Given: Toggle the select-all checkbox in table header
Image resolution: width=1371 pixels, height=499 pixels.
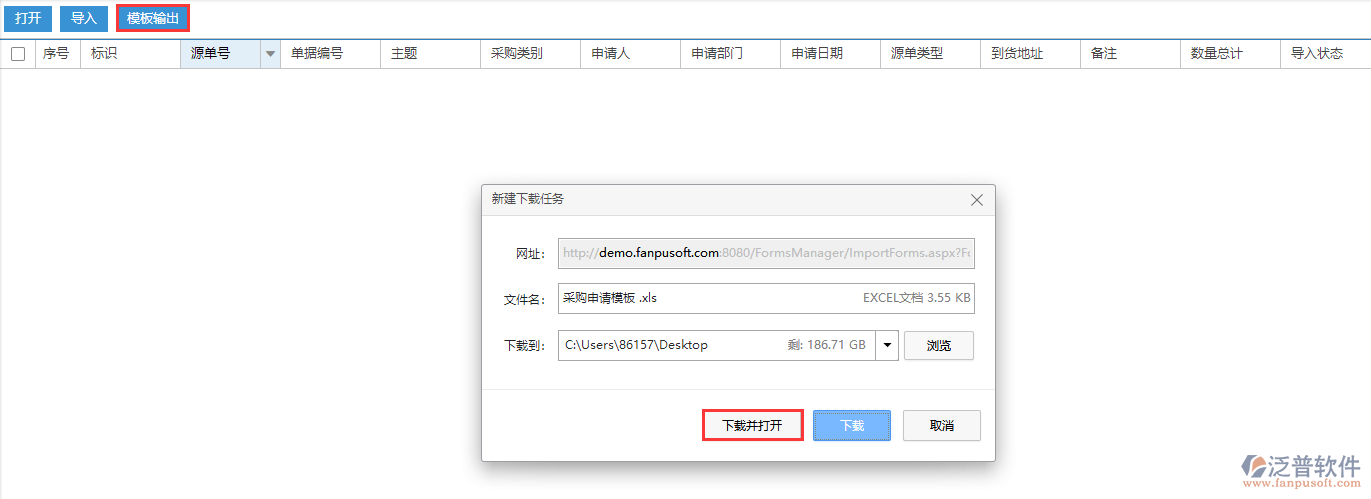Looking at the screenshot, I should tap(18, 54).
